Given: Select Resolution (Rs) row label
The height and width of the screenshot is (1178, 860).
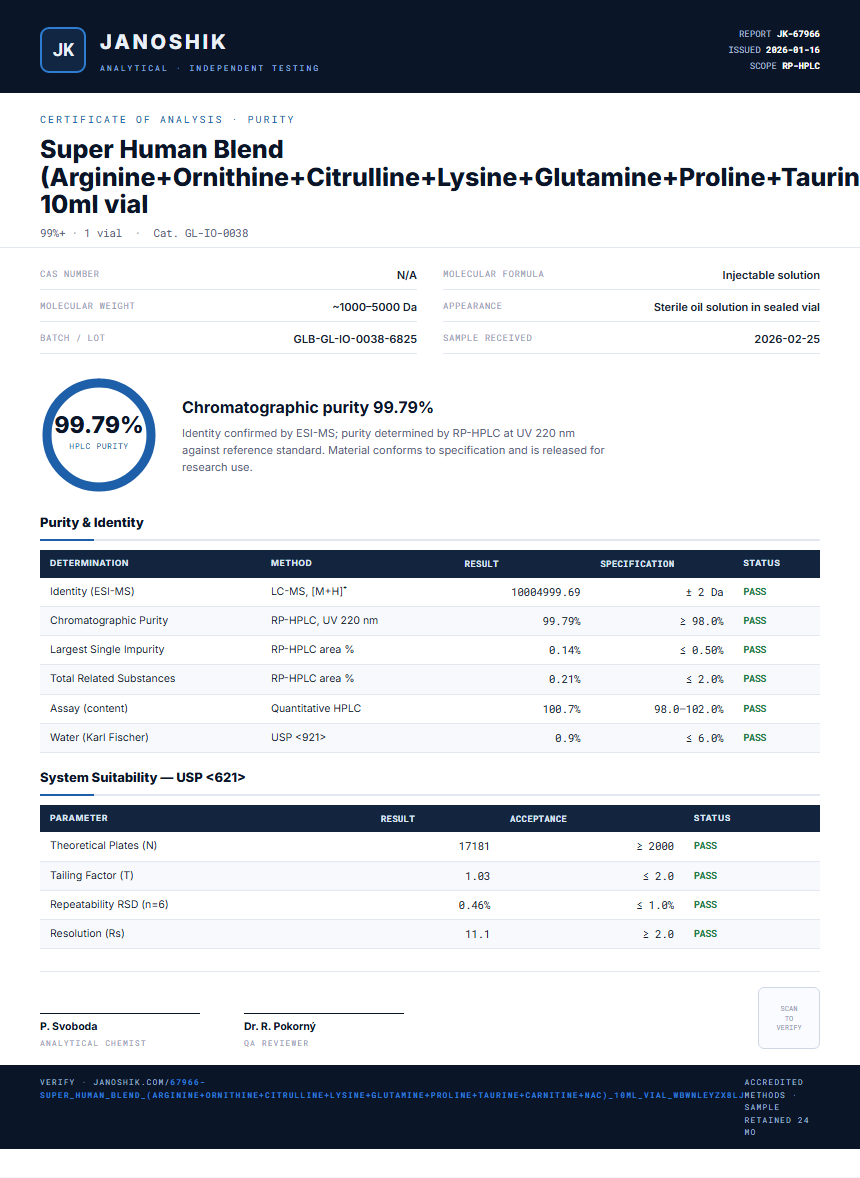Looking at the screenshot, I should (87, 934).
